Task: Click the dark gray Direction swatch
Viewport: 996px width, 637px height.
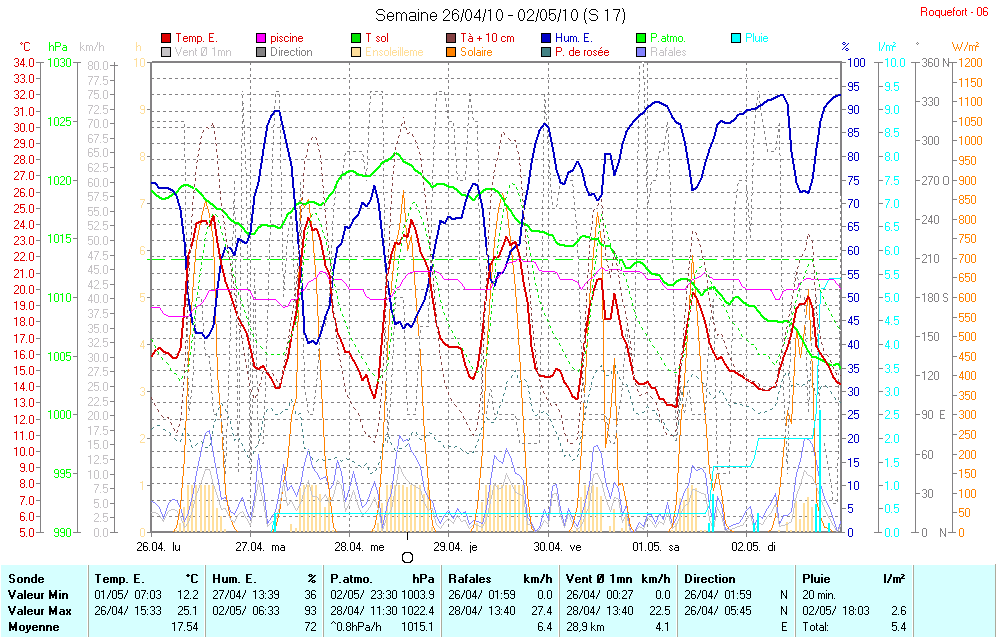Action: coord(261,52)
